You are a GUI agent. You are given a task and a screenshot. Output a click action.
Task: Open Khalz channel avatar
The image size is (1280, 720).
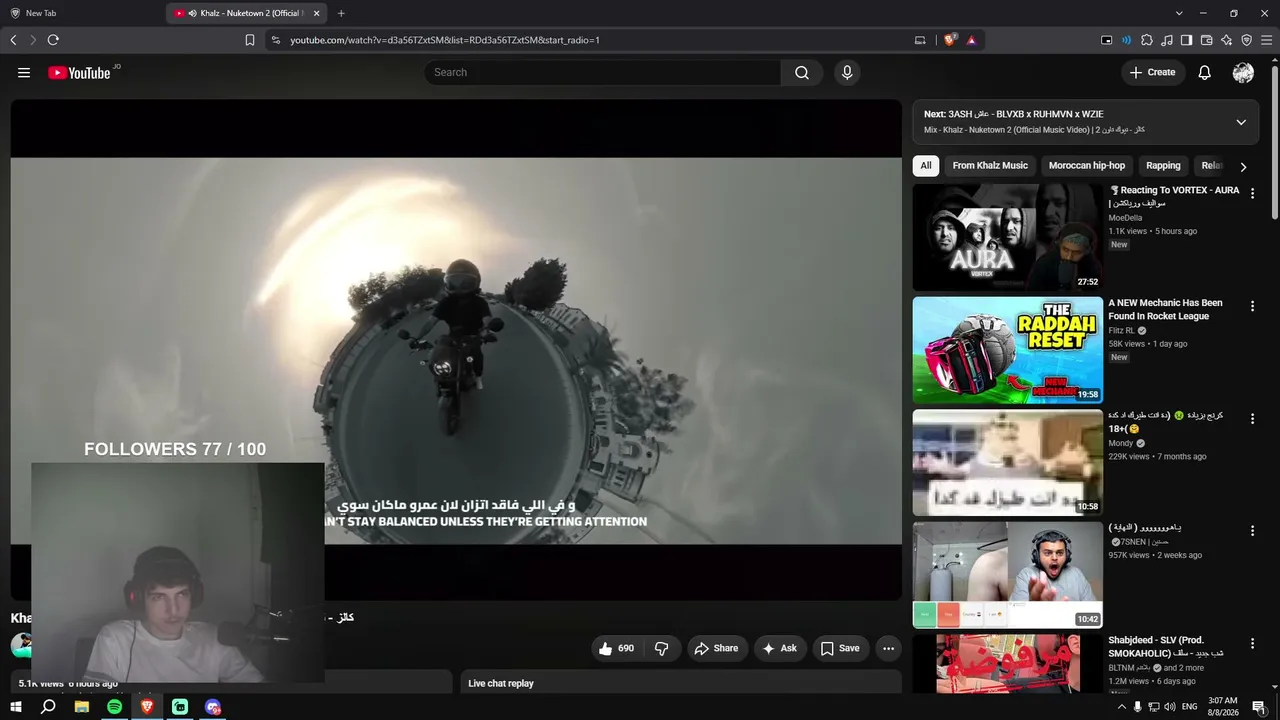[x=20, y=645]
